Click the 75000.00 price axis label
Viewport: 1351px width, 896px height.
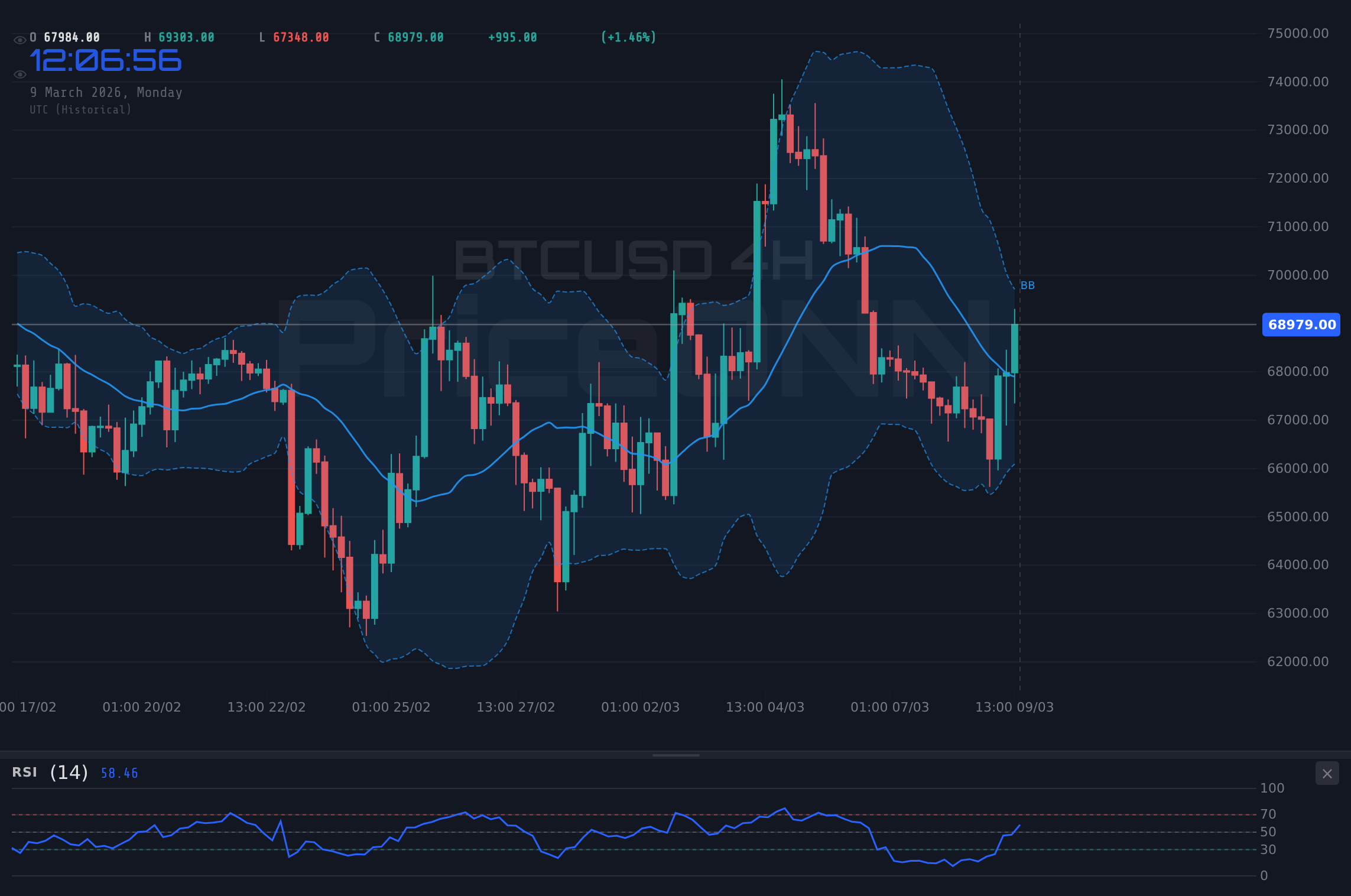tap(1298, 33)
